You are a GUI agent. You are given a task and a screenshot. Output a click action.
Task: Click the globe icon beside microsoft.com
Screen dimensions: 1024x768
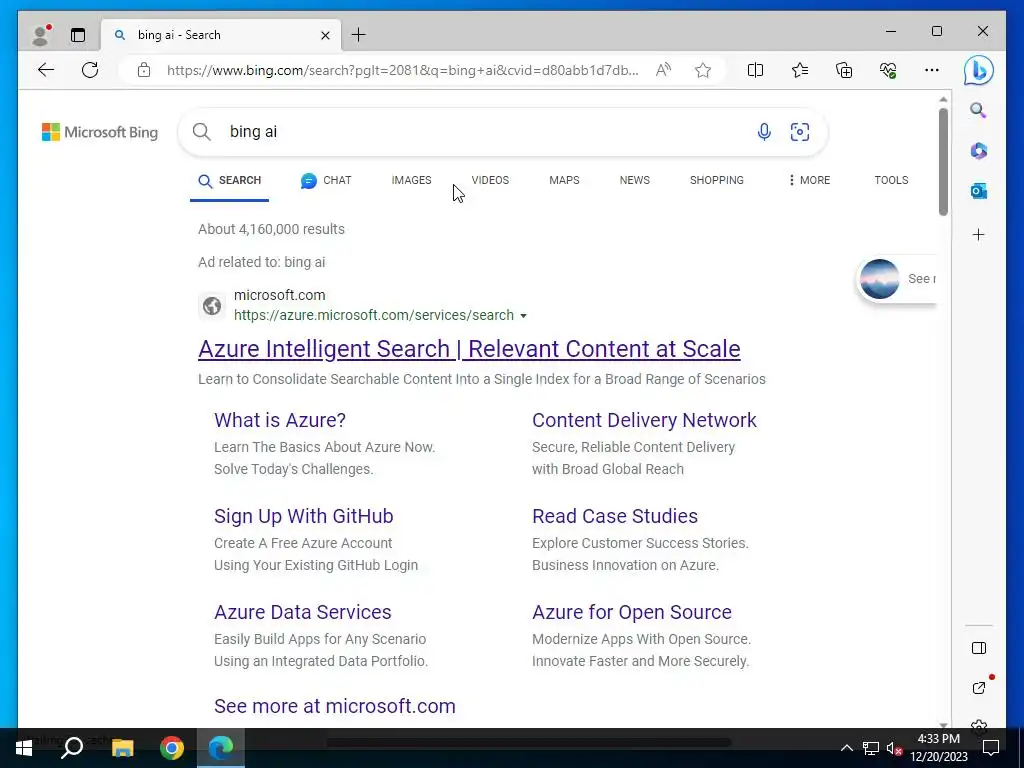pyautogui.click(x=212, y=306)
